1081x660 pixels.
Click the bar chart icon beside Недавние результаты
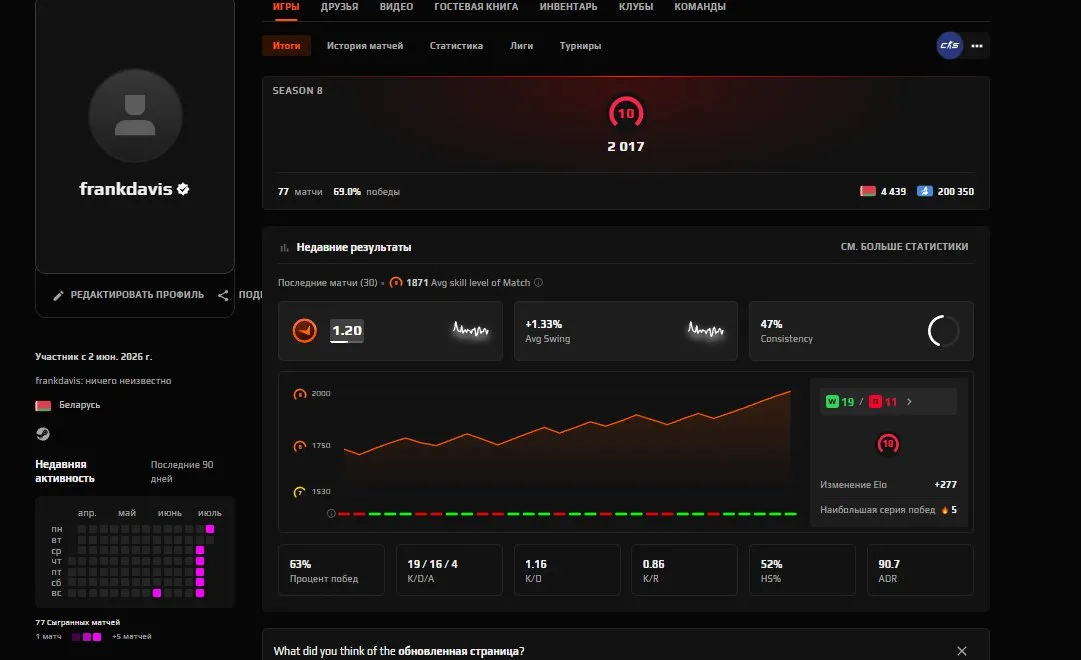pyautogui.click(x=284, y=248)
